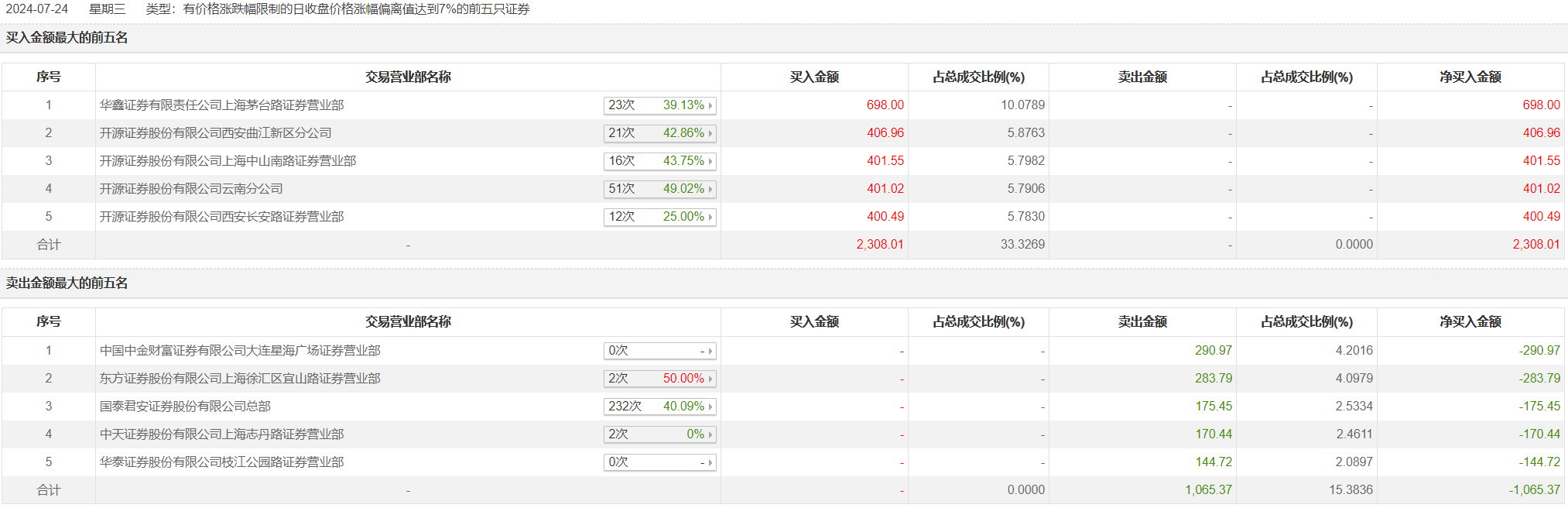1568x508 pixels.
Task: Click 净买入金额 header in the sell table
Action: (1470, 322)
